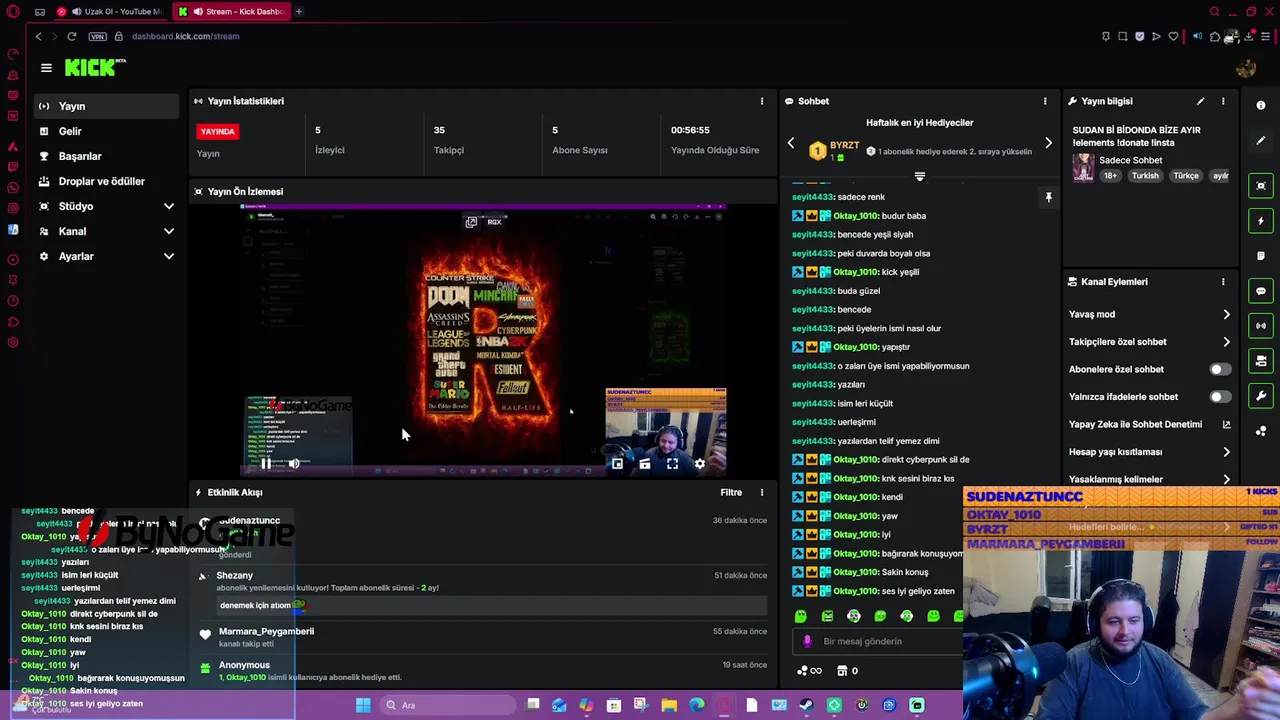Switch to Uzak Ol YouTube browser tab
1280x720 pixels.
(x=110, y=12)
